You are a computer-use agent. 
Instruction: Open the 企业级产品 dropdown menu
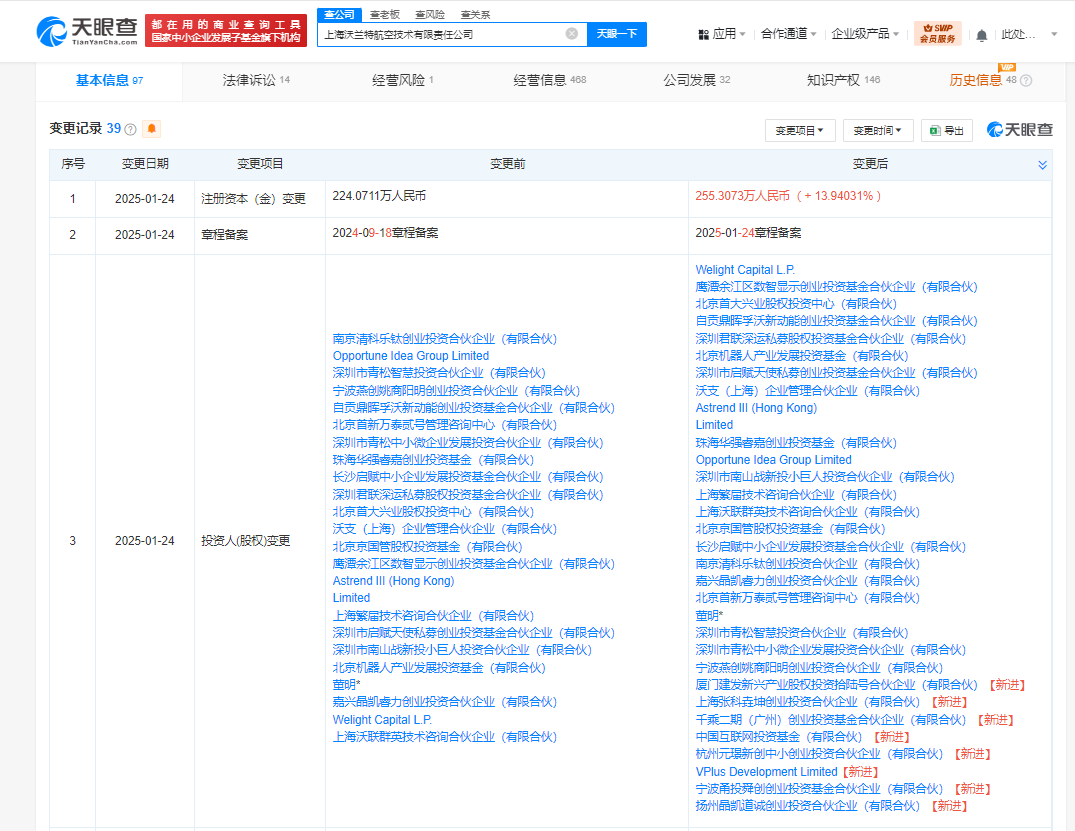coord(866,34)
